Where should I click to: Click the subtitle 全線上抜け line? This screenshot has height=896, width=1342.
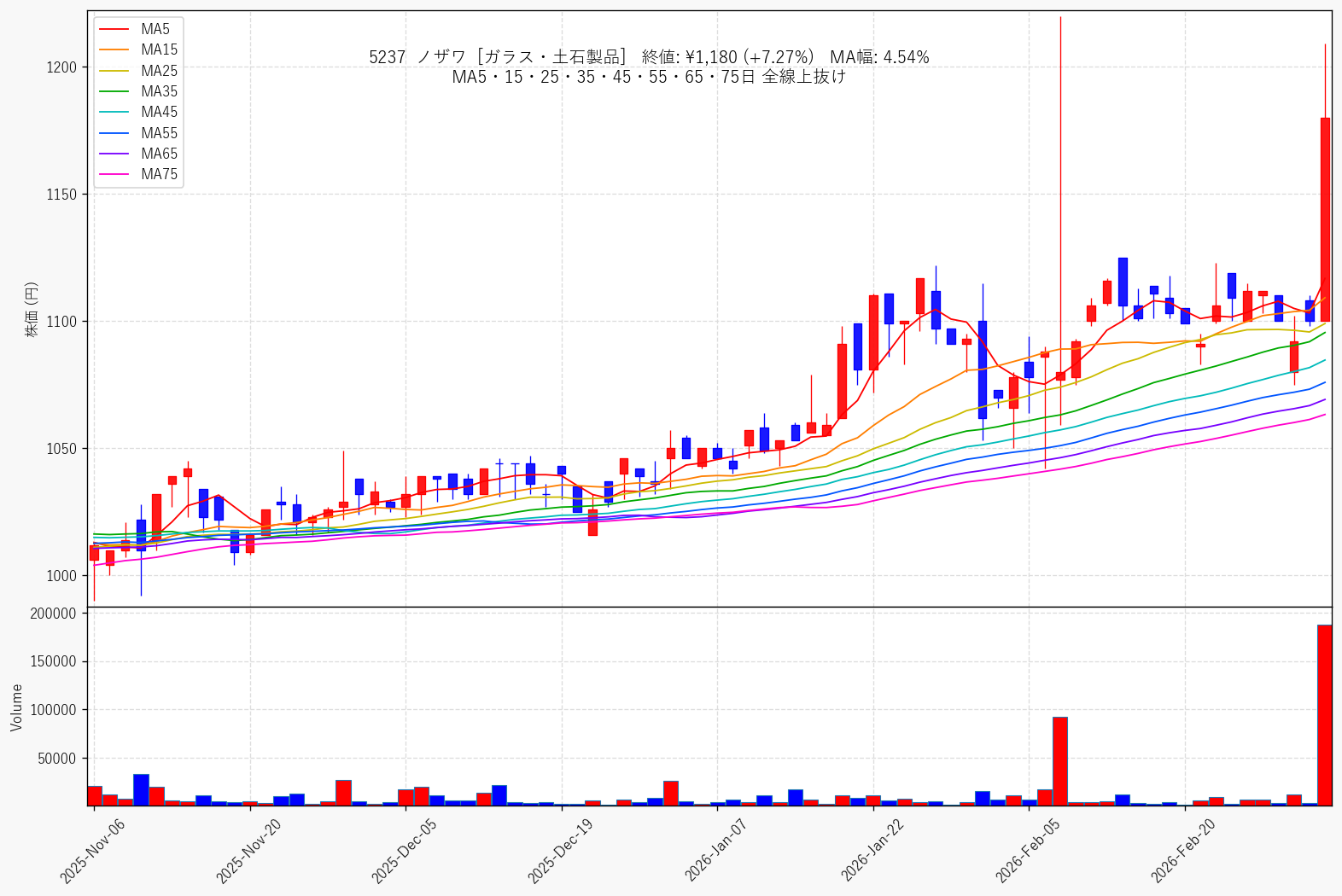pyautogui.click(x=649, y=77)
